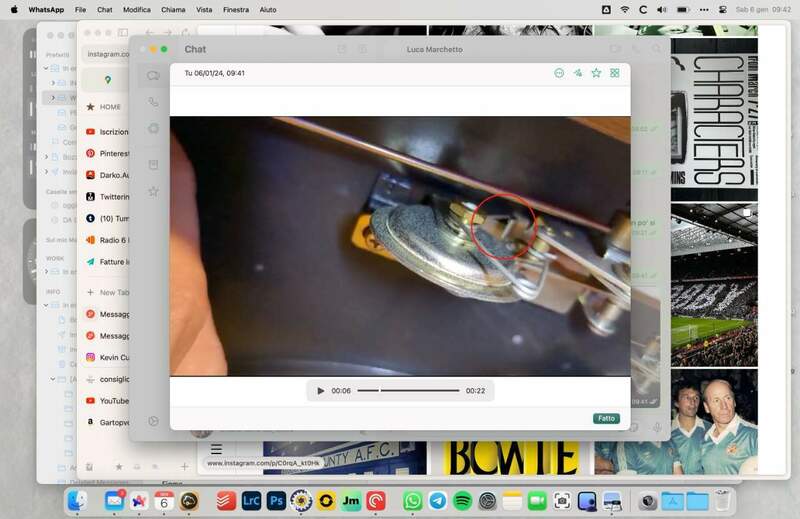
Task: Open the Apple menu
Action: [x=14, y=9]
